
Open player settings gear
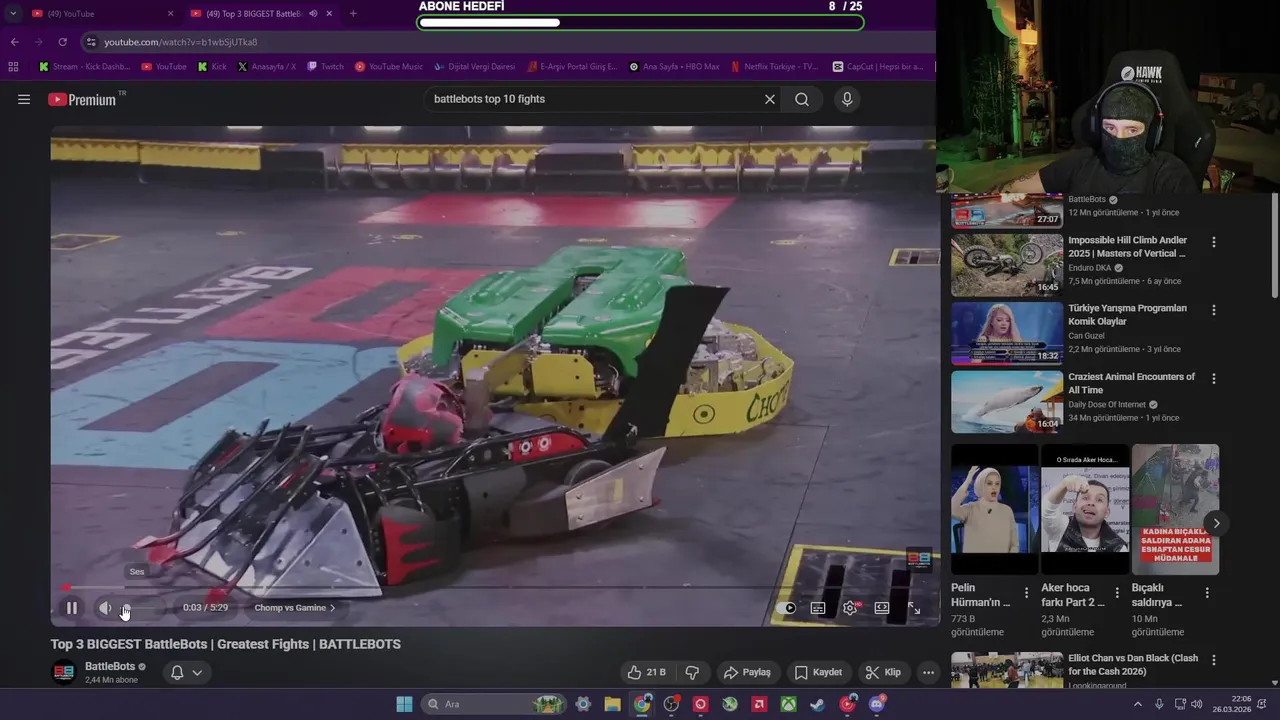[x=850, y=608]
